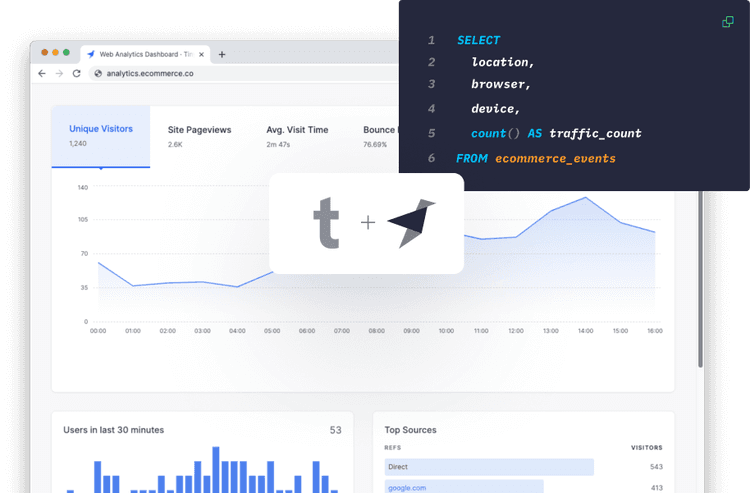Click the REFS column header
Image resolution: width=750 pixels, height=493 pixels.
tap(393, 448)
